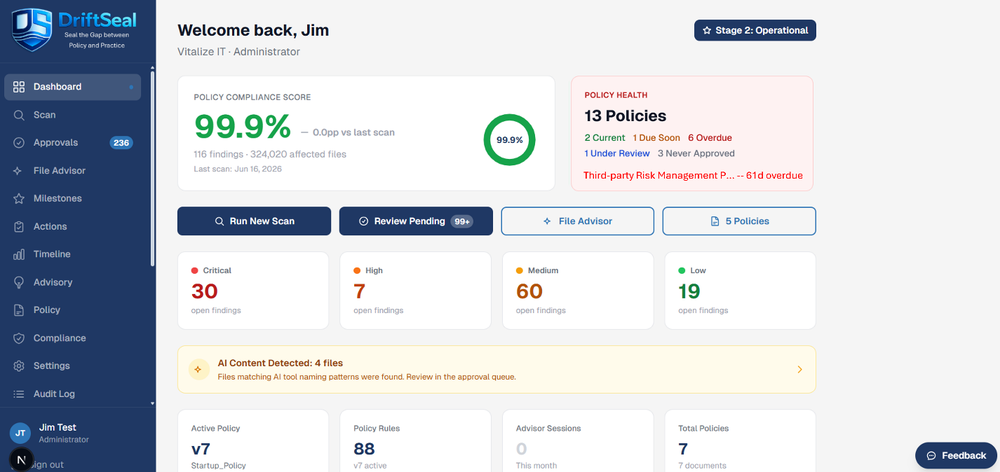The height and width of the screenshot is (472, 1000).
Task: Open the Medium open findings card
Action: [x=578, y=291]
